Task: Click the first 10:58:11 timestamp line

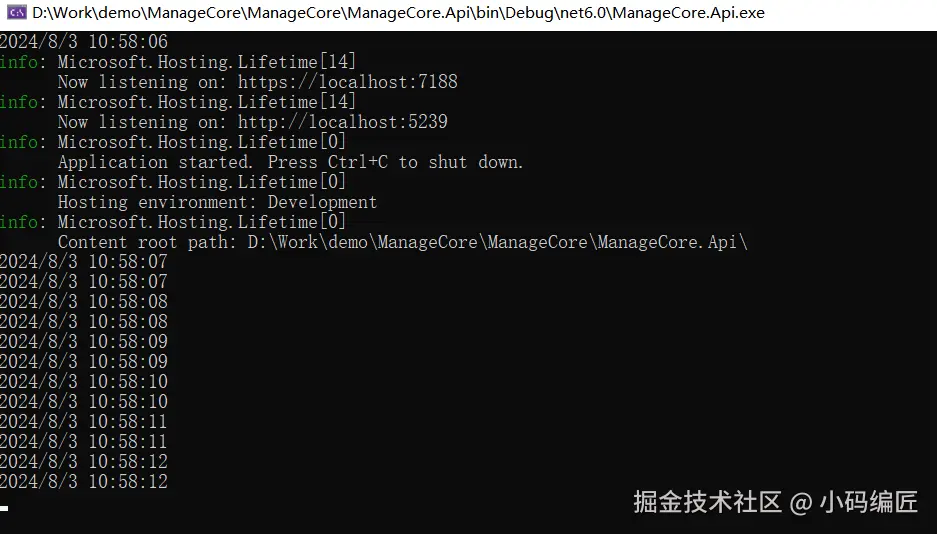Action: tap(84, 422)
